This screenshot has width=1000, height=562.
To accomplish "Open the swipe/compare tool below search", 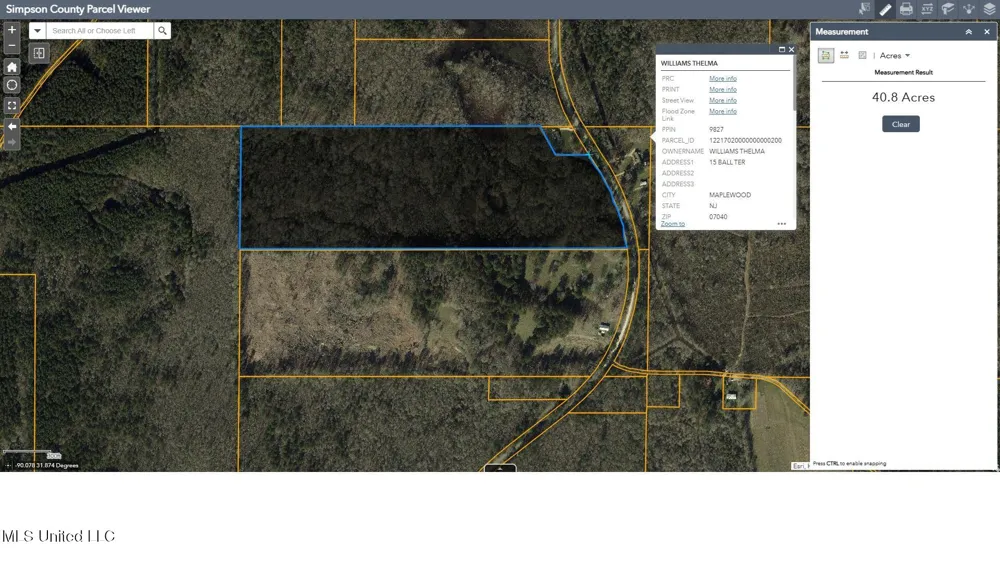I will click(x=39, y=53).
